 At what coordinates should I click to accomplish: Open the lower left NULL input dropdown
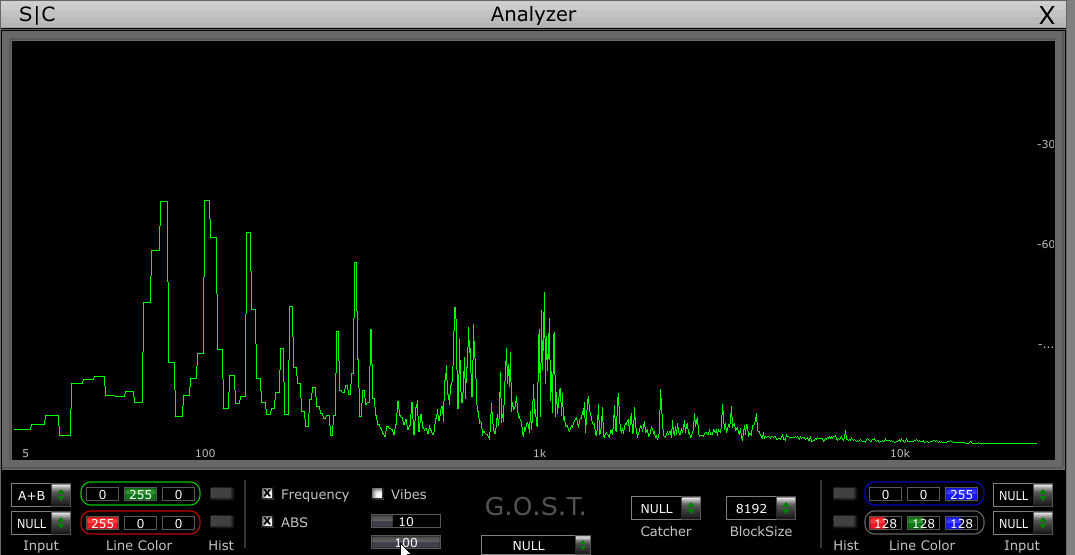tap(42, 523)
